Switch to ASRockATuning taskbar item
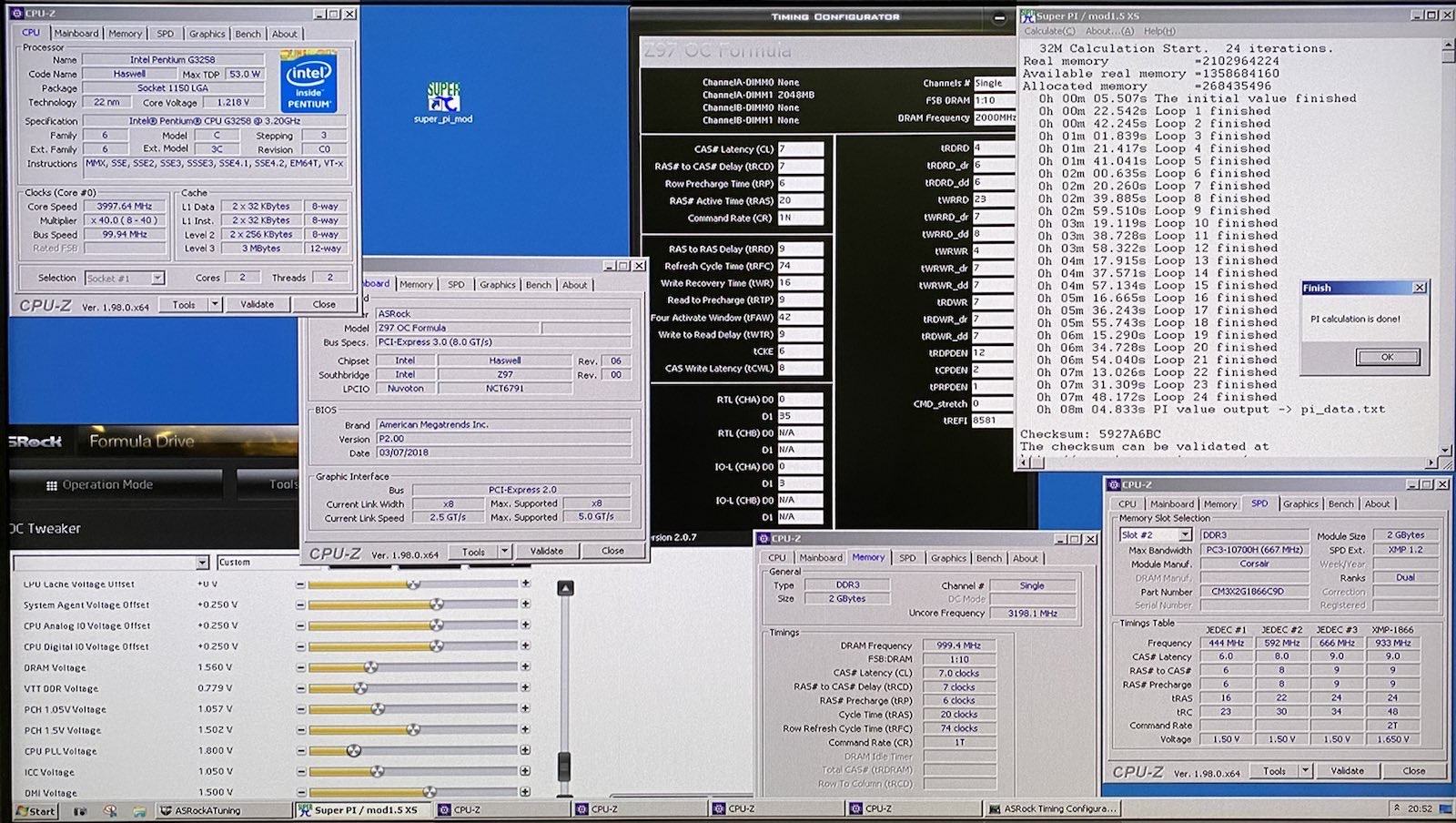The height and width of the screenshot is (823, 1456). click(223, 809)
